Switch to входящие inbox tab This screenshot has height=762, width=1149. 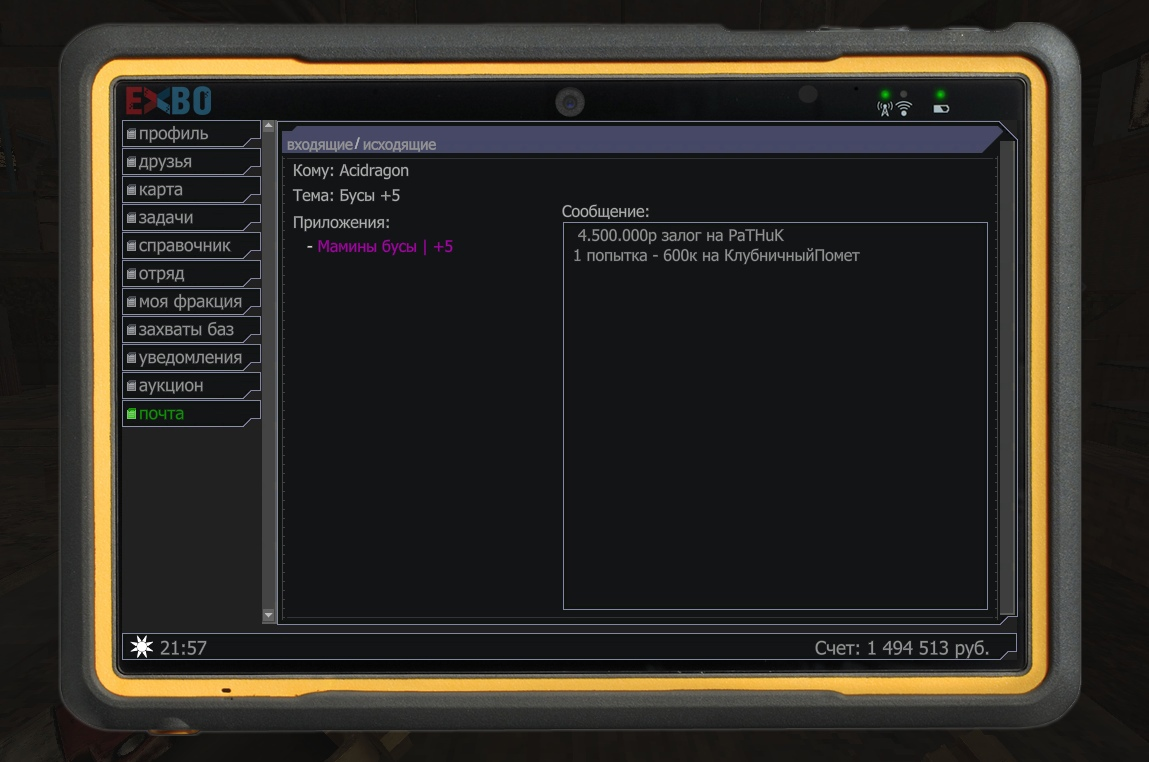click(x=319, y=145)
